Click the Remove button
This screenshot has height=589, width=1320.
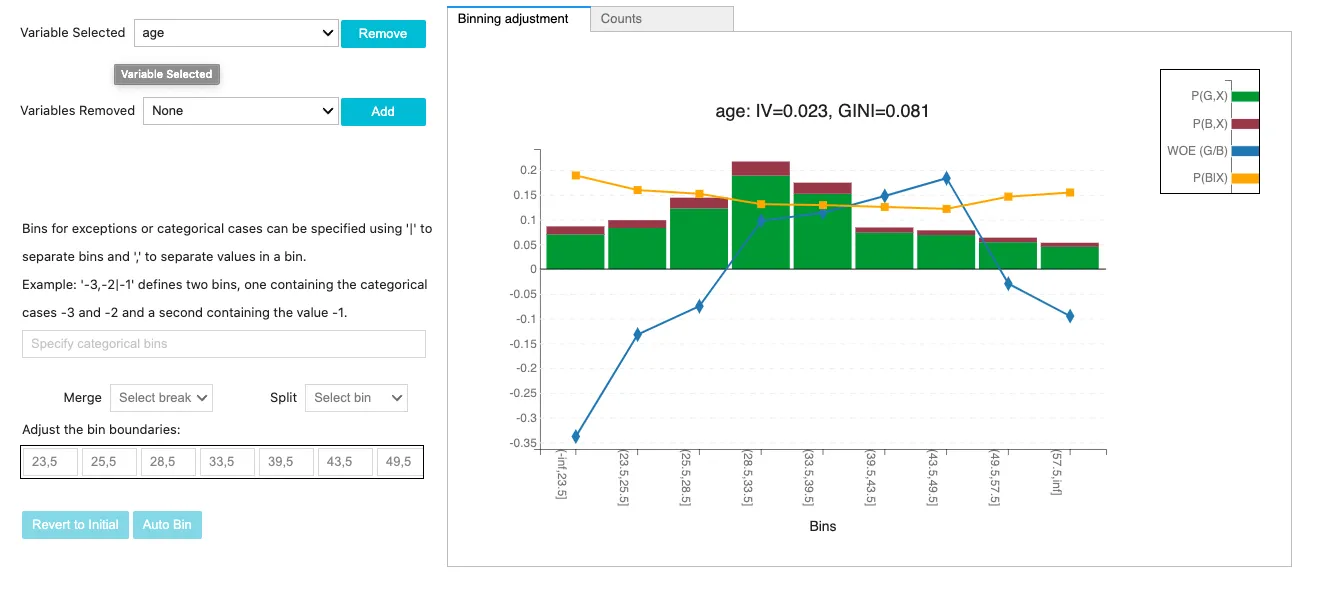383,33
